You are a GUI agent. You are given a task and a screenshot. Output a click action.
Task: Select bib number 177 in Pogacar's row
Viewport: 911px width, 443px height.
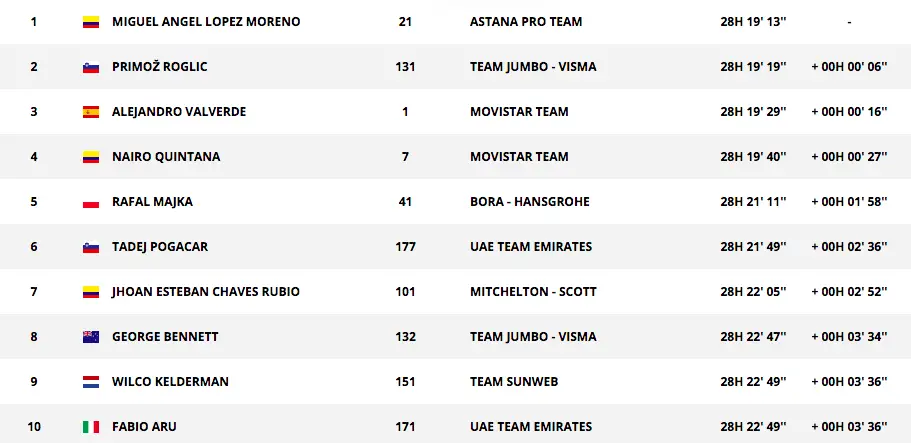405,247
